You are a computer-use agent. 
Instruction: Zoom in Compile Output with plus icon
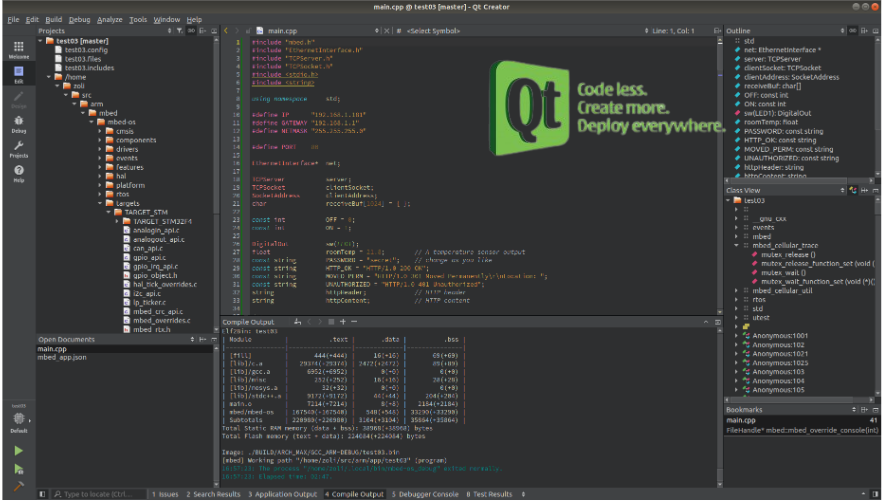pyautogui.click(x=342, y=322)
